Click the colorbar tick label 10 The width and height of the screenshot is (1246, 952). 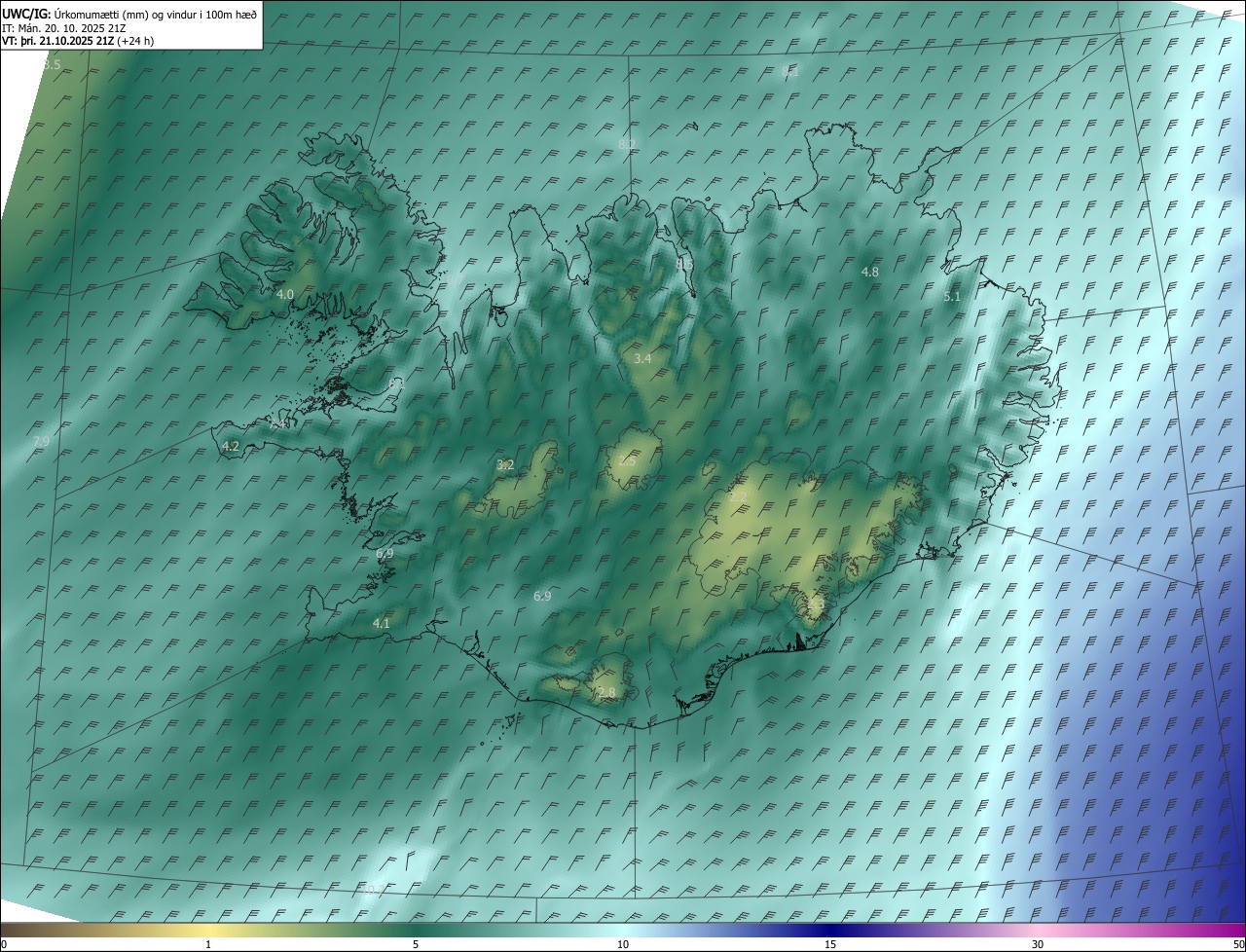click(x=623, y=945)
